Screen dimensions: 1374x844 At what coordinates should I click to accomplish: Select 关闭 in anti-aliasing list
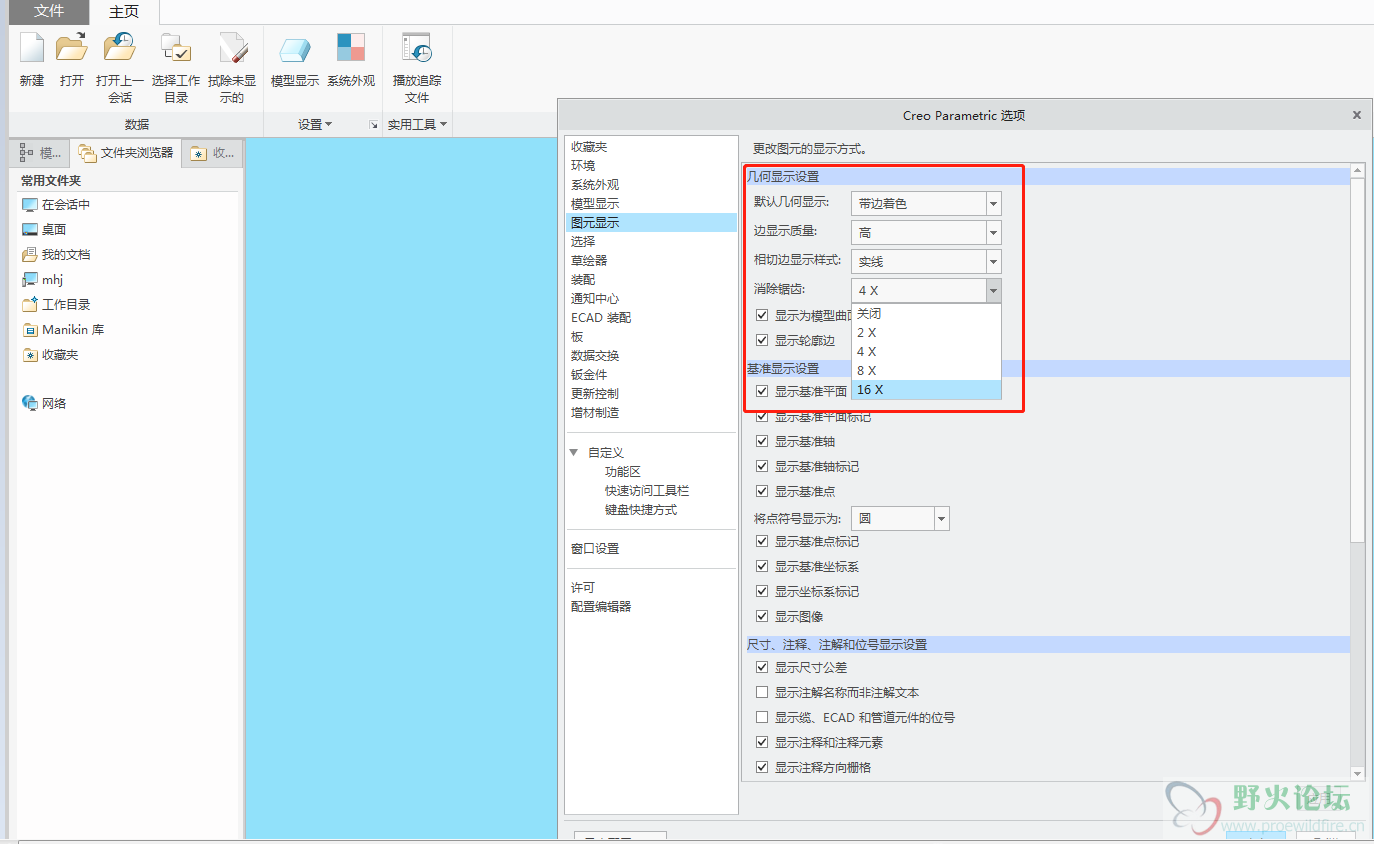point(926,313)
